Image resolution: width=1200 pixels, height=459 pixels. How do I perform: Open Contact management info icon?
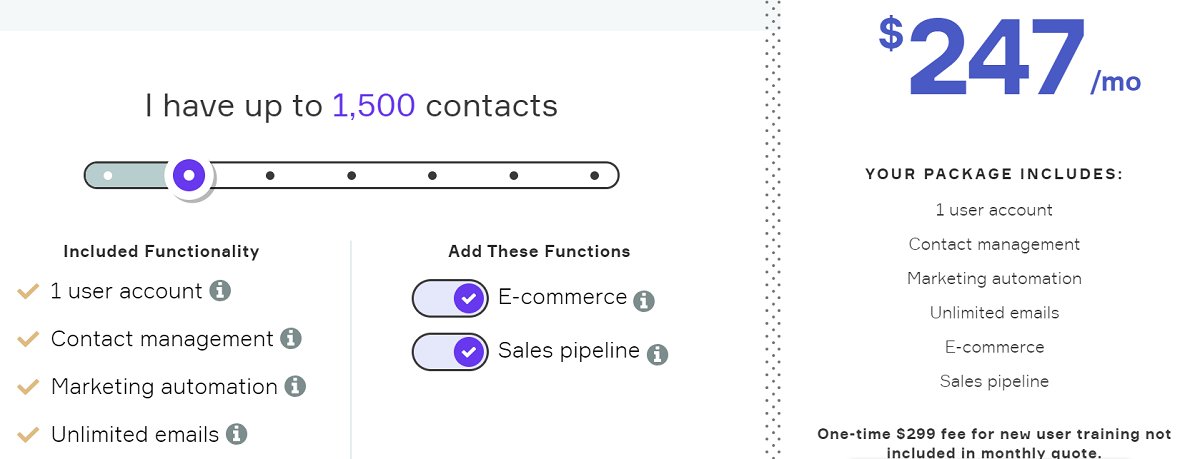[291, 339]
